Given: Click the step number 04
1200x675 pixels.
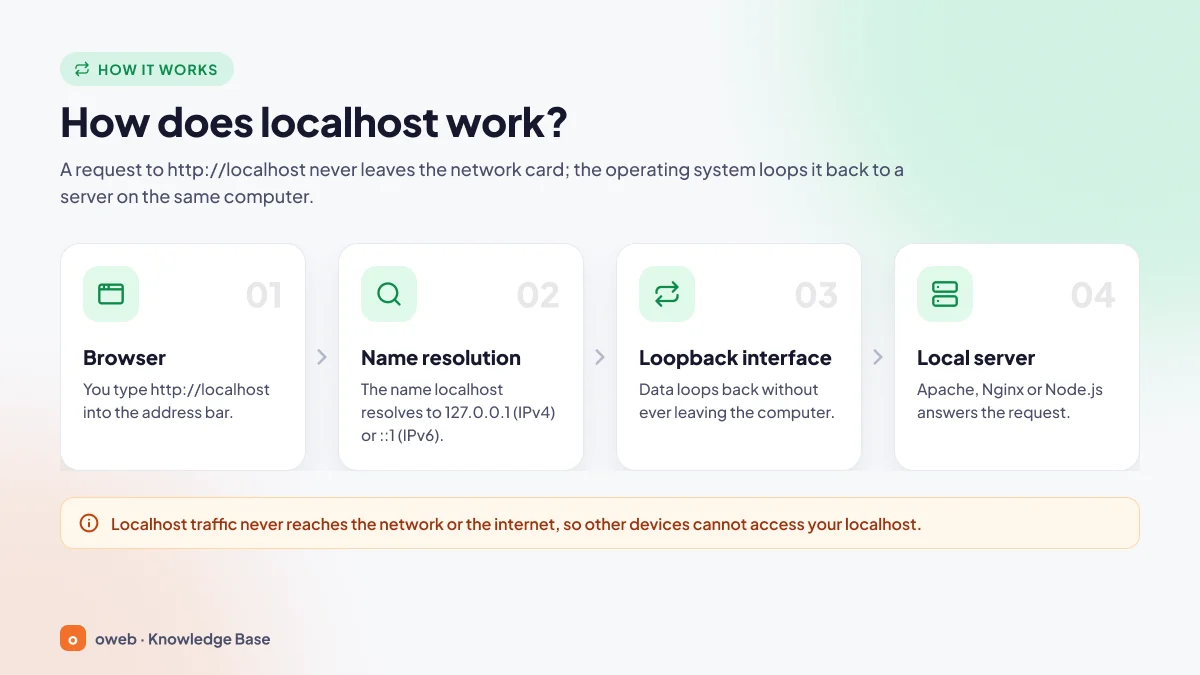Looking at the screenshot, I should tap(1093, 295).
